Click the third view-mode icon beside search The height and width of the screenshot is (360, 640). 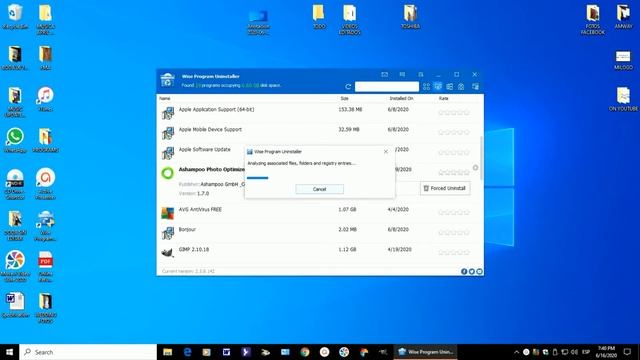(x=449, y=87)
